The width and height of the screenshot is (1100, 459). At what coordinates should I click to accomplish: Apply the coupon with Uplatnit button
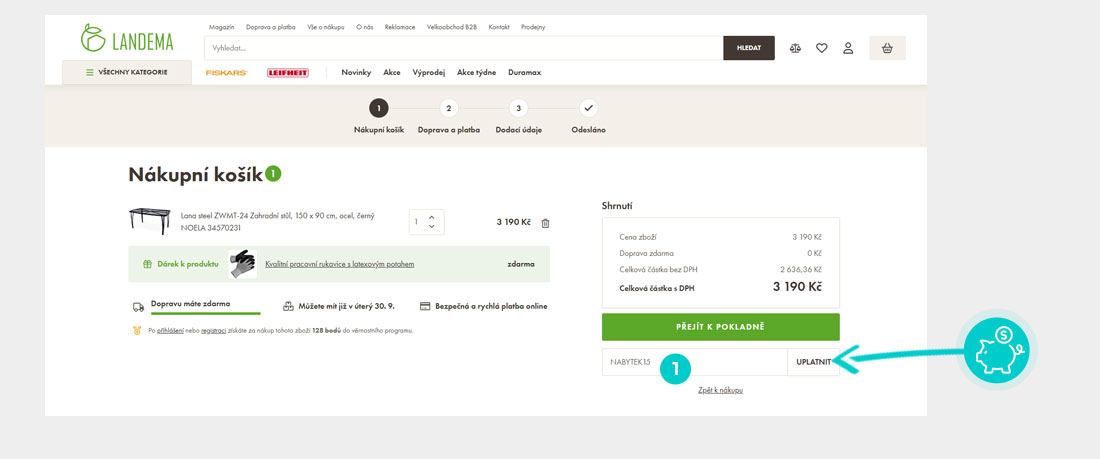click(813, 362)
